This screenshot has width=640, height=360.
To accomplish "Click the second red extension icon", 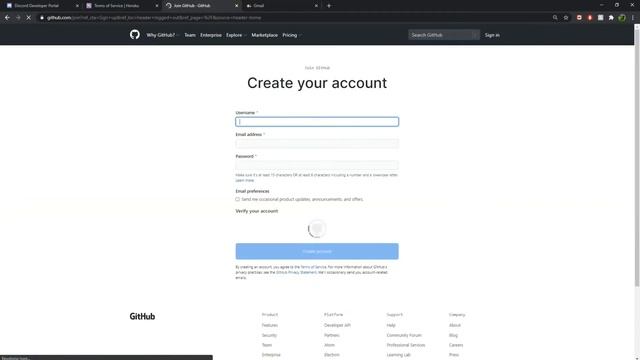I will 590,18.
